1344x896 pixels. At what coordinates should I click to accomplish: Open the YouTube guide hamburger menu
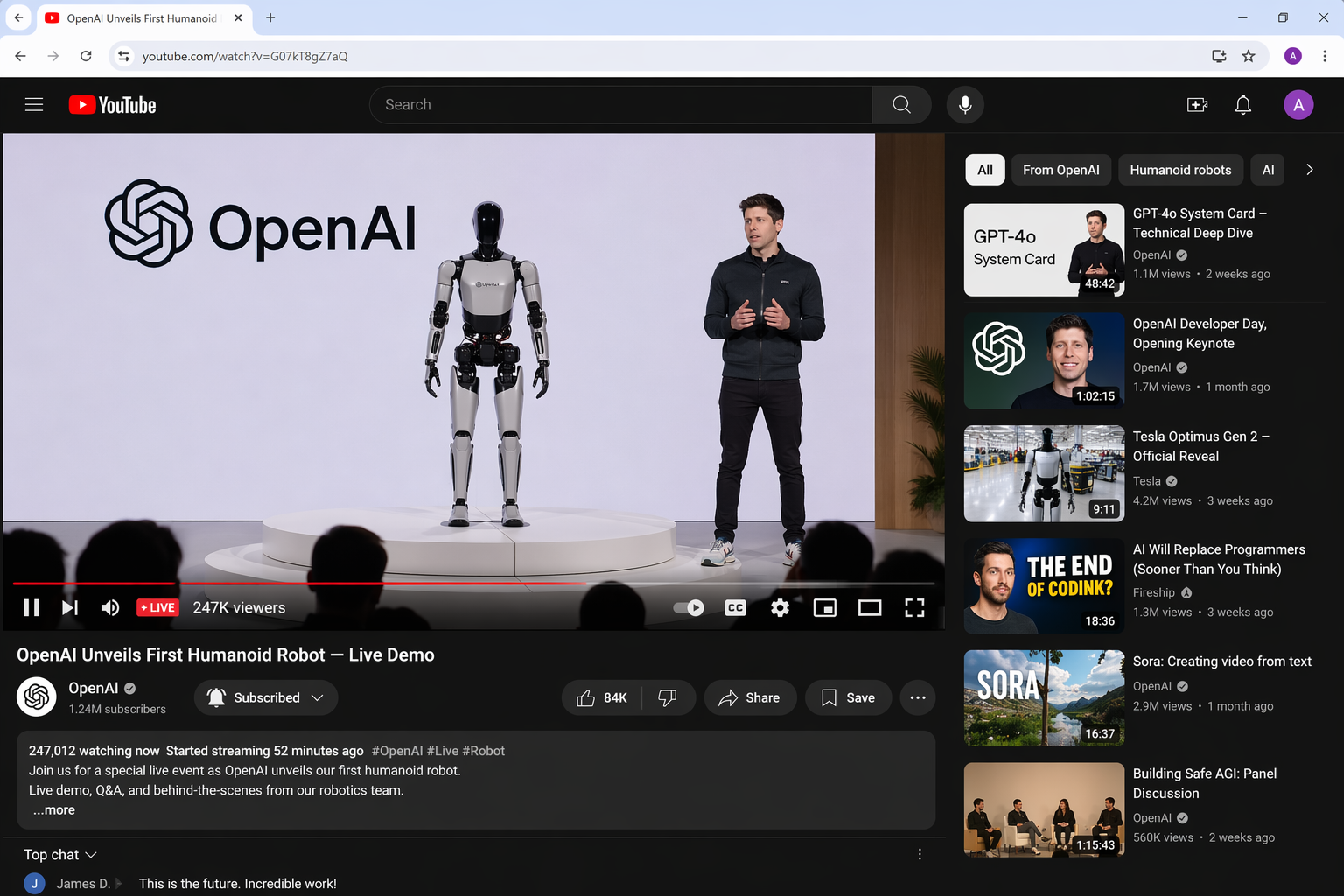[x=34, y=105]
